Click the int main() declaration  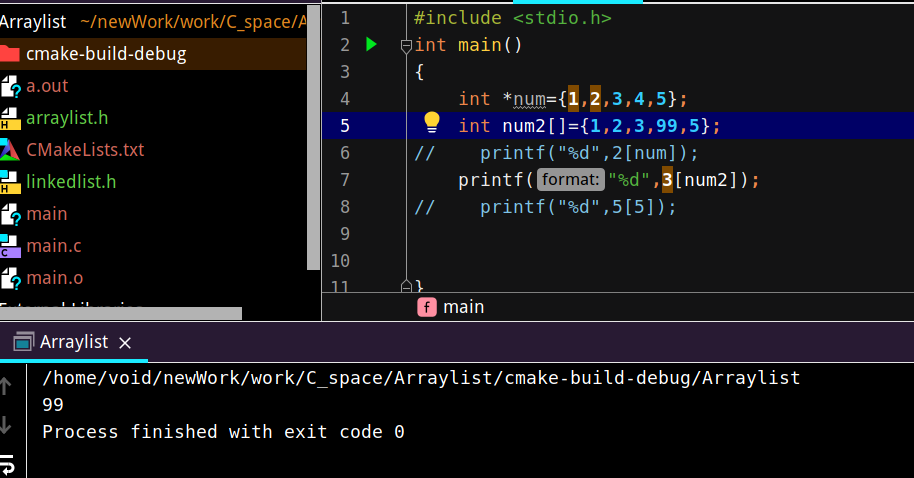[x=468, y=45]
